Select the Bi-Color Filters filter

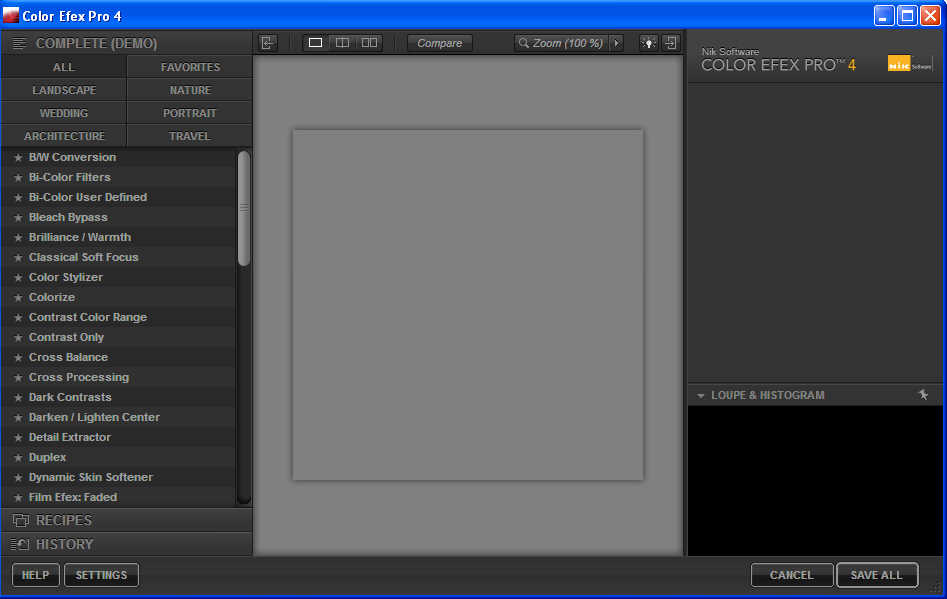click(x=118, y=177)
